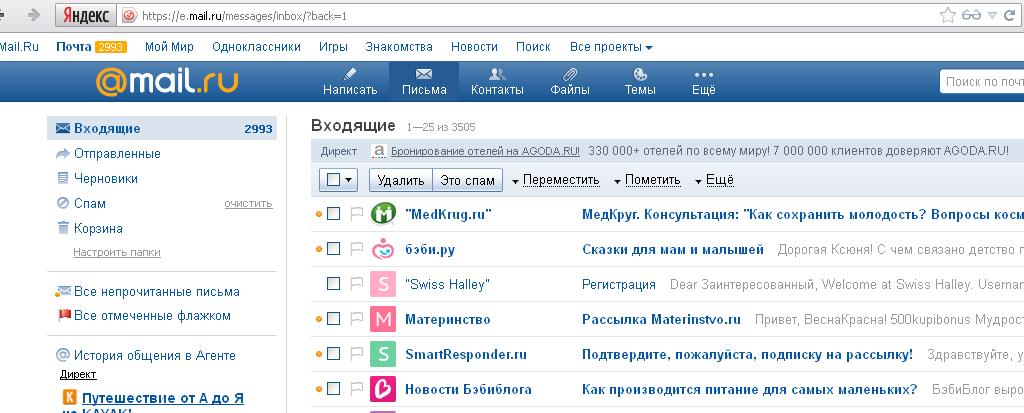This screenshot has height=413, width=1024.
Task: Open Контакты contacts icon
Action: pos(497,74)
